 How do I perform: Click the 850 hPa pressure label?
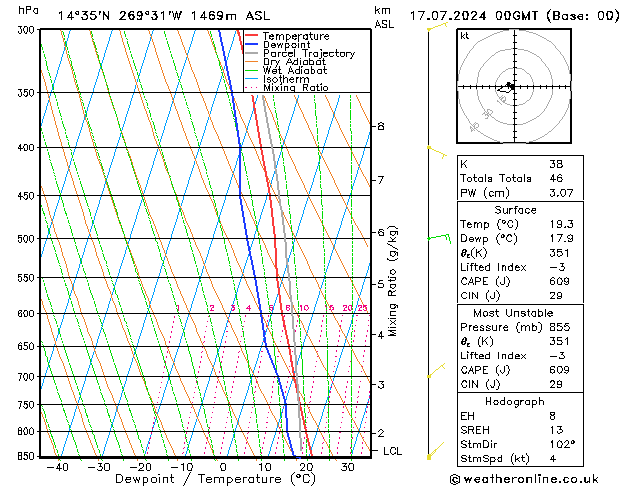tap(28, 456)
